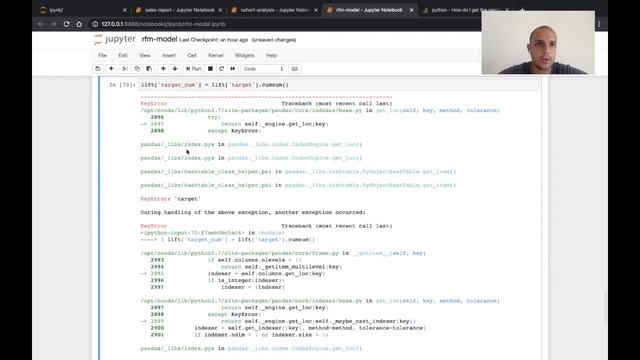
Task: Interrupt the kernel with stop icon
Action: pos(210,69)
